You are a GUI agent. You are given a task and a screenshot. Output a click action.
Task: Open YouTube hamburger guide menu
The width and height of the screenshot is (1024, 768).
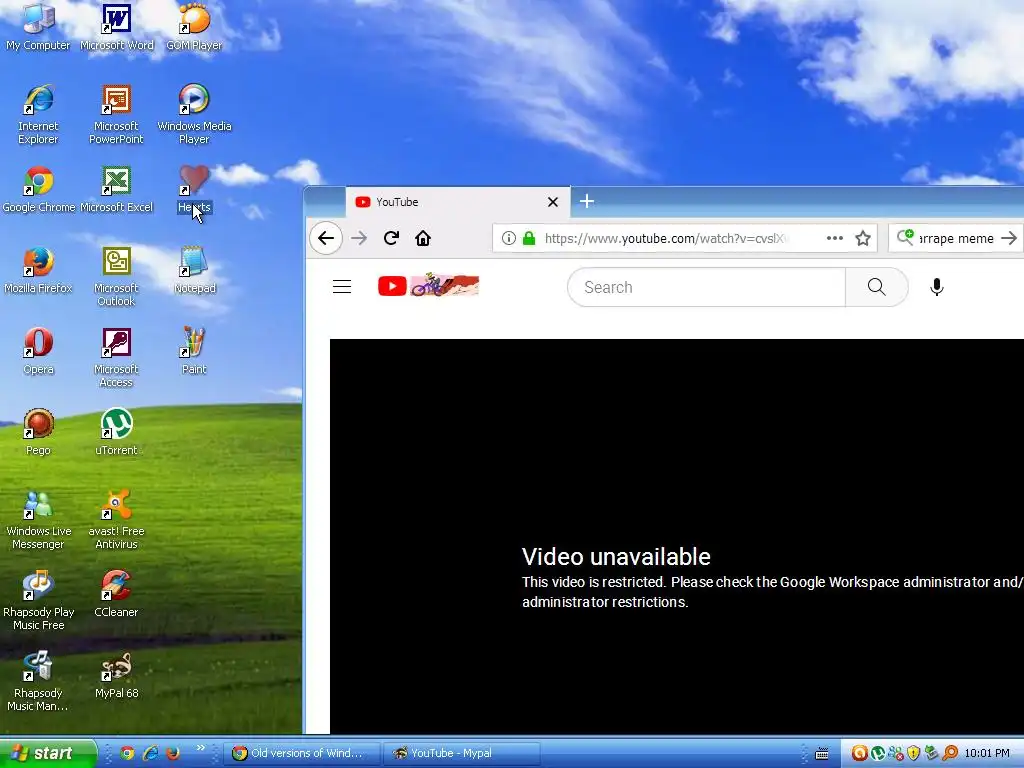coord(342,287)
